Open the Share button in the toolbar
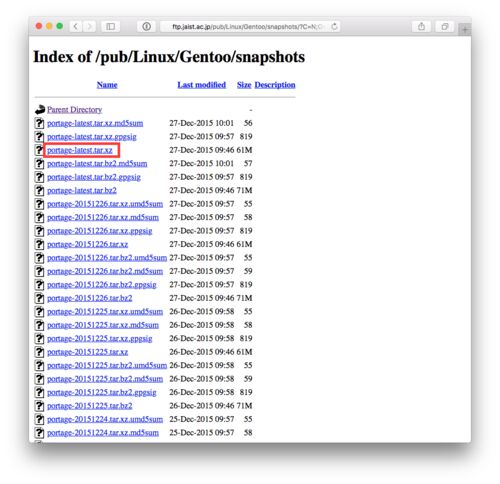 coord(421,26)
